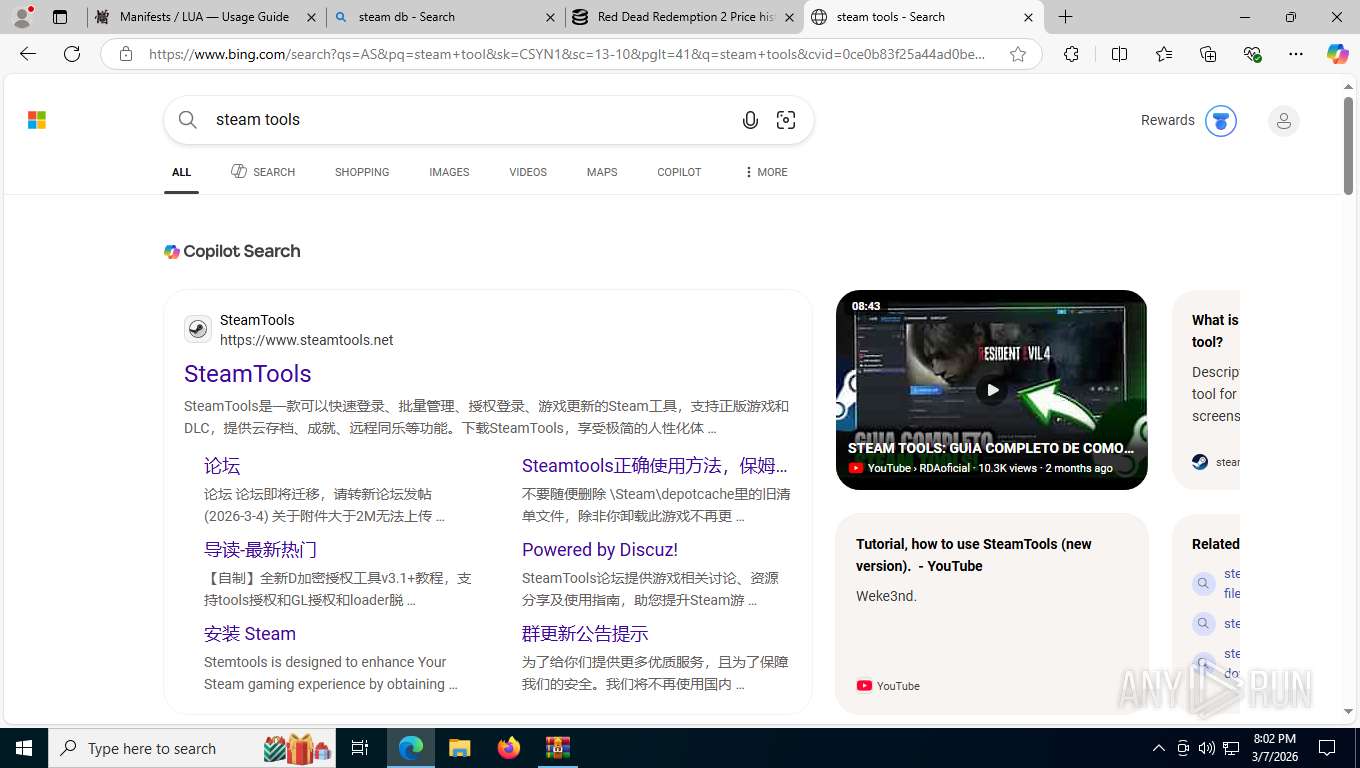Open the SHOPPING results tab

[362, 172]
